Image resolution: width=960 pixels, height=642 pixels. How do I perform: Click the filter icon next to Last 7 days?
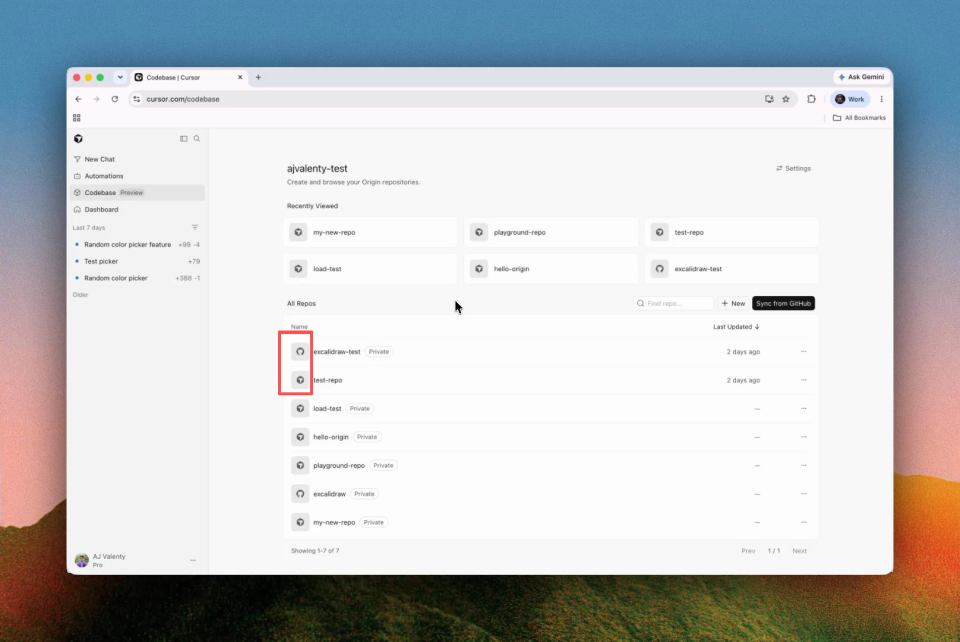tap(195, 228)
